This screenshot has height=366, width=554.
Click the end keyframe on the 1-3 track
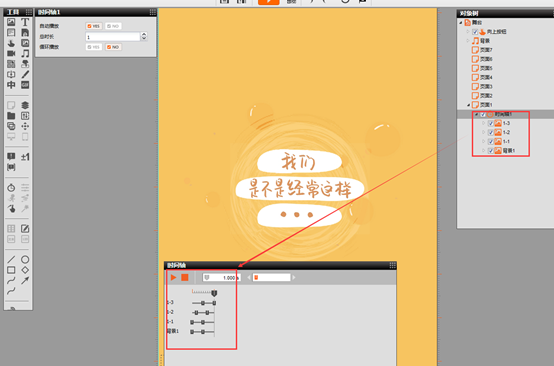[x=214, y=303]
